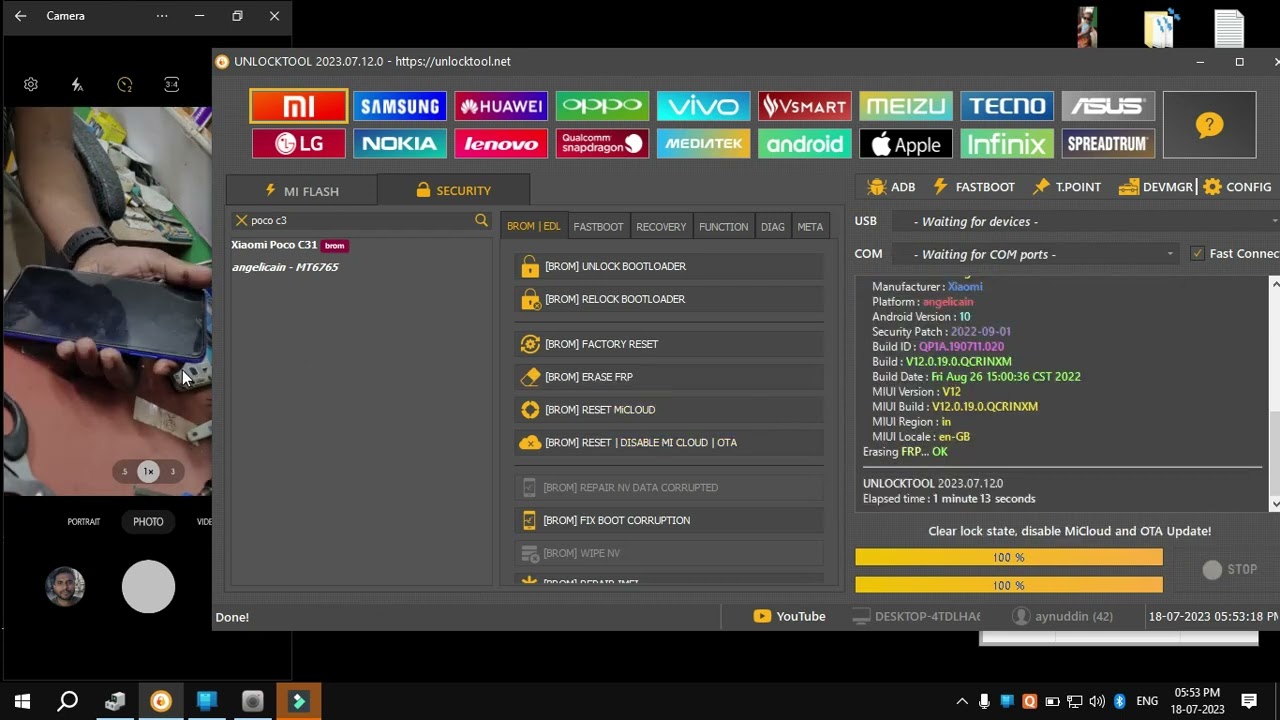1280x720 pixels.
Task: Select the Huawei brand icon
Action: (501, 106)
